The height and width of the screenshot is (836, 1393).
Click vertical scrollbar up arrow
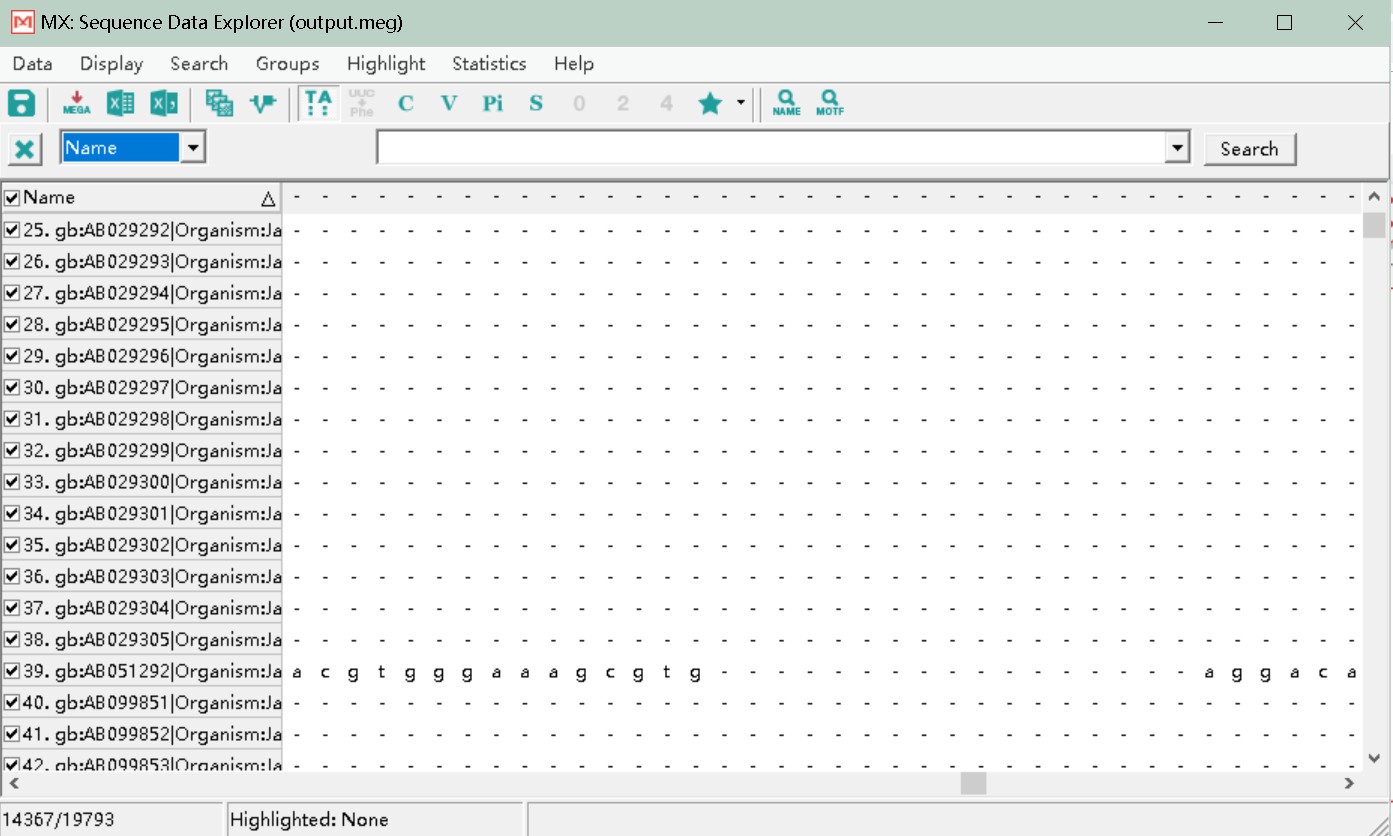tap(1374, 197)
